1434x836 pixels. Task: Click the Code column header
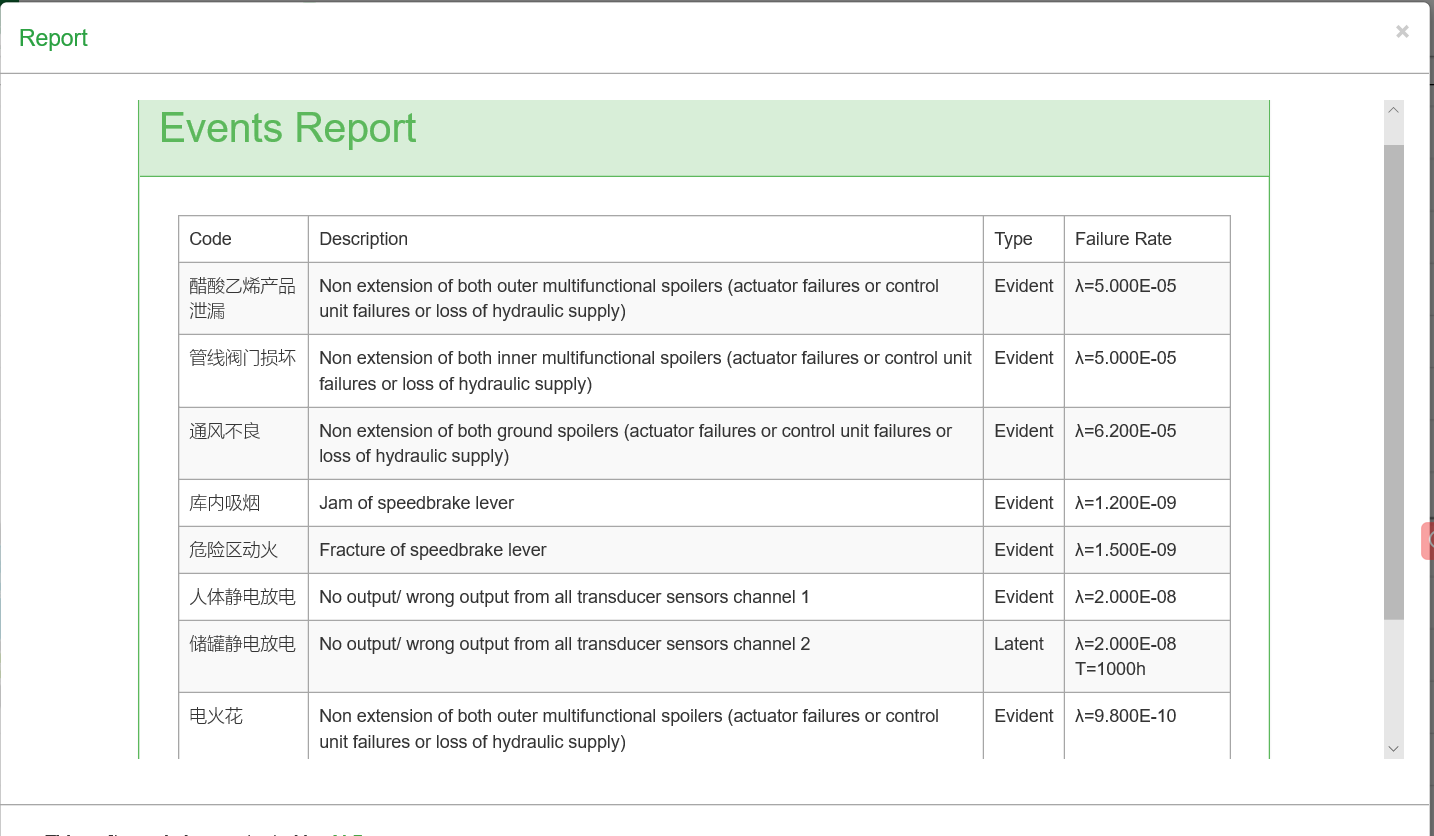tap(244, 239)
